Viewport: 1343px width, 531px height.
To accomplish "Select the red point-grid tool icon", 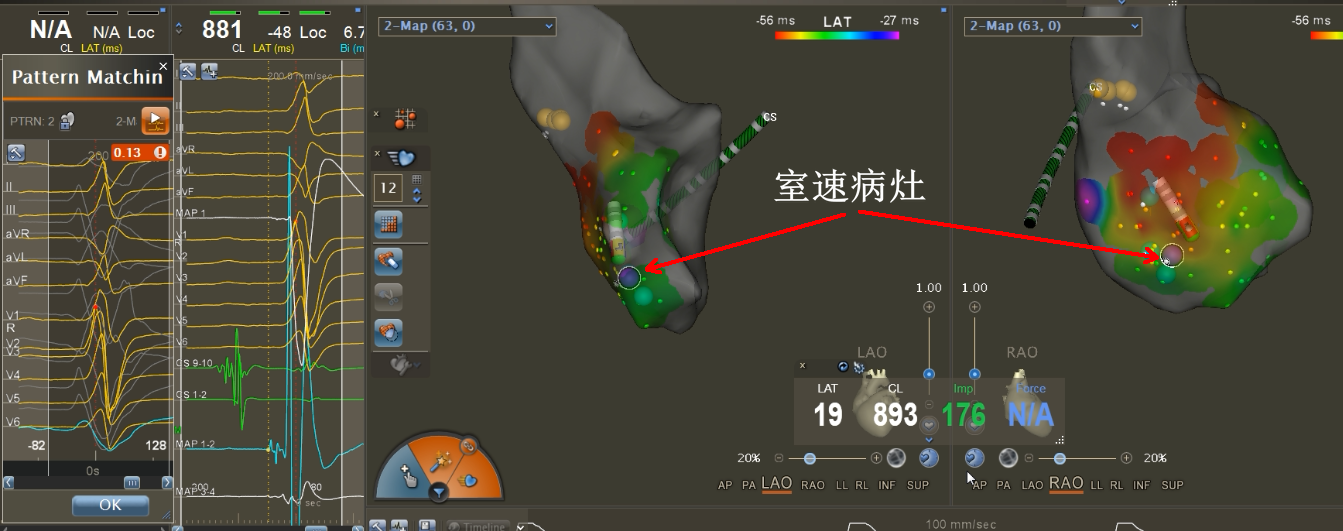I will [404, 120].
